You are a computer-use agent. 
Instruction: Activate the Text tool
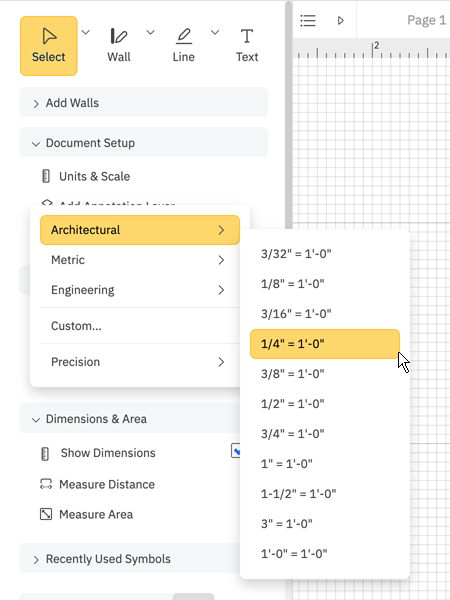point(247,46)
